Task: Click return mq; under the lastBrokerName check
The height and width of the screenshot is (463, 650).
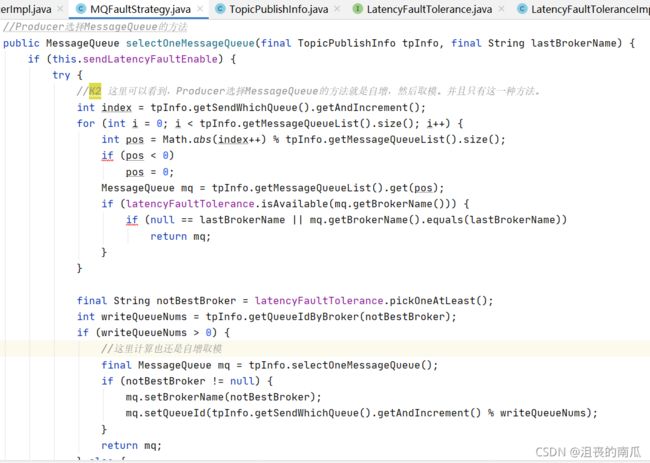Action: (180, 237)
